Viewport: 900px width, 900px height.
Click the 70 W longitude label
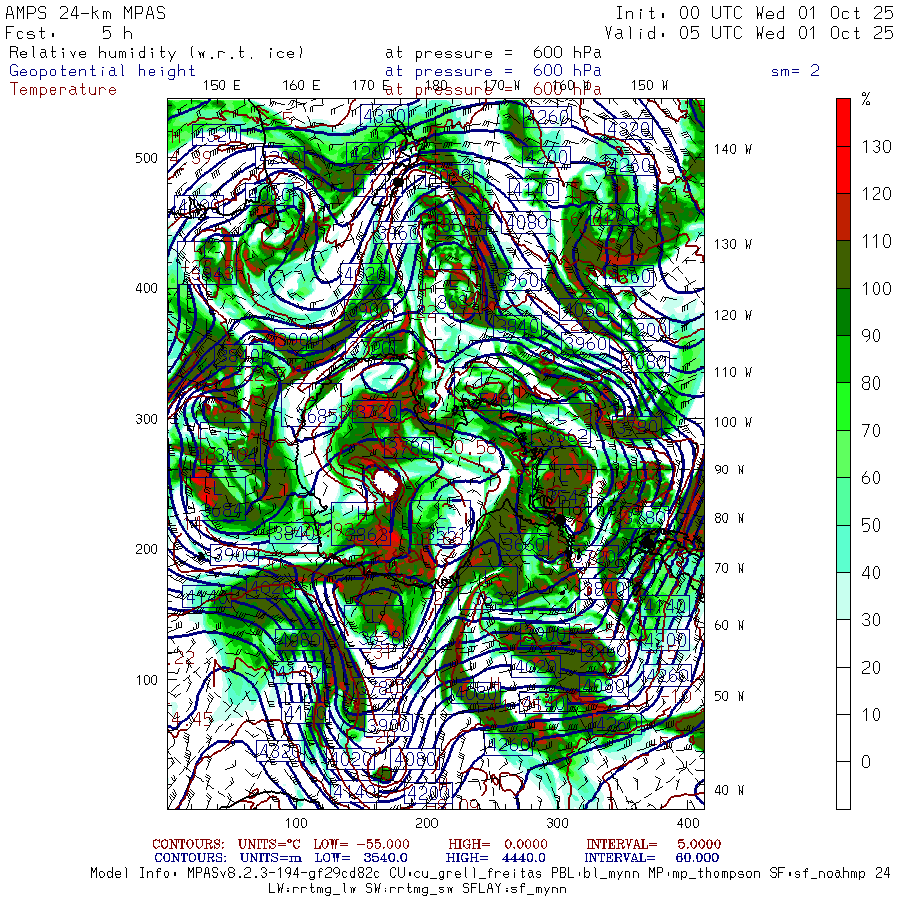(729, 568)
